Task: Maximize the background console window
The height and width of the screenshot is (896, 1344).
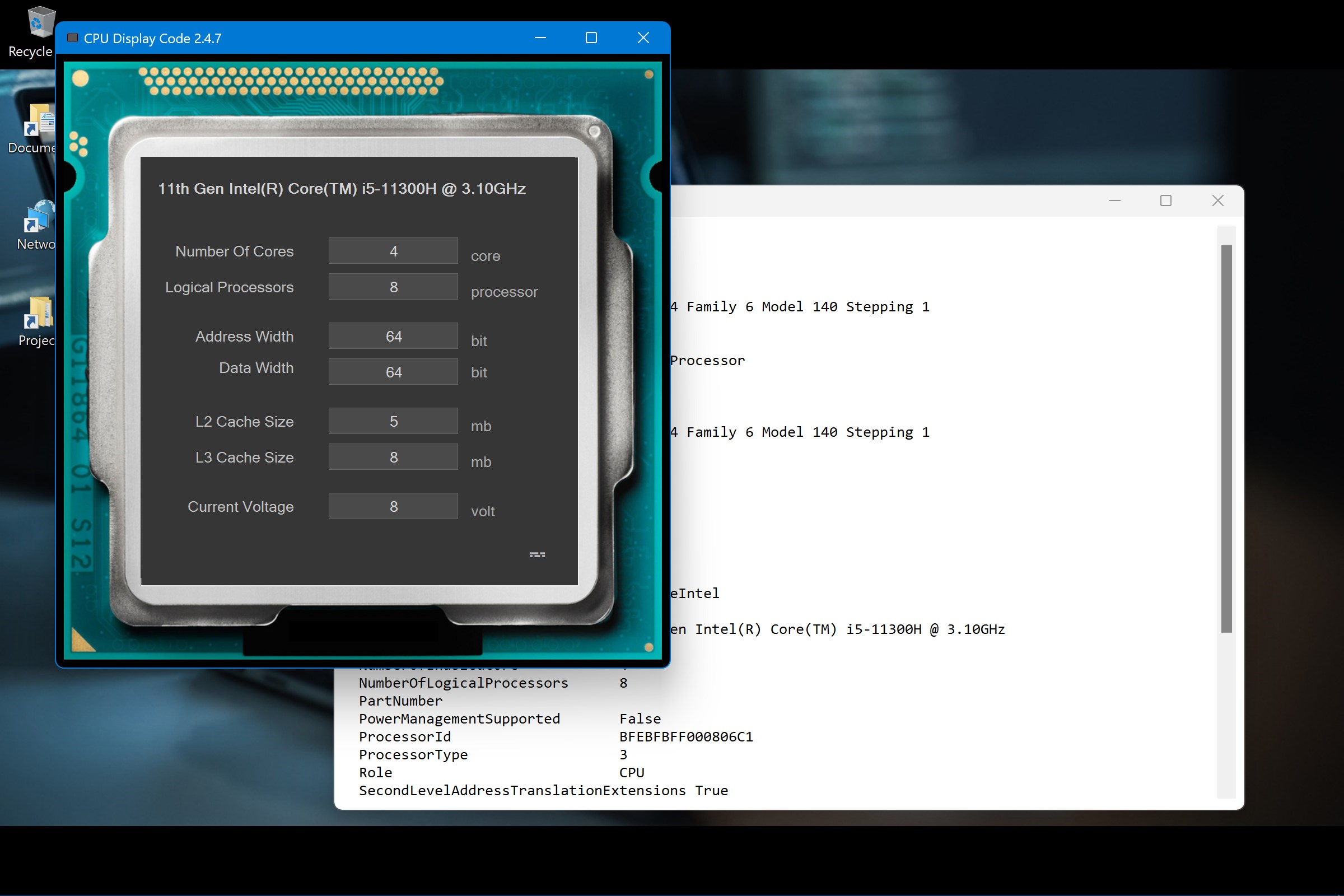Action: [x=1166, y=200]
